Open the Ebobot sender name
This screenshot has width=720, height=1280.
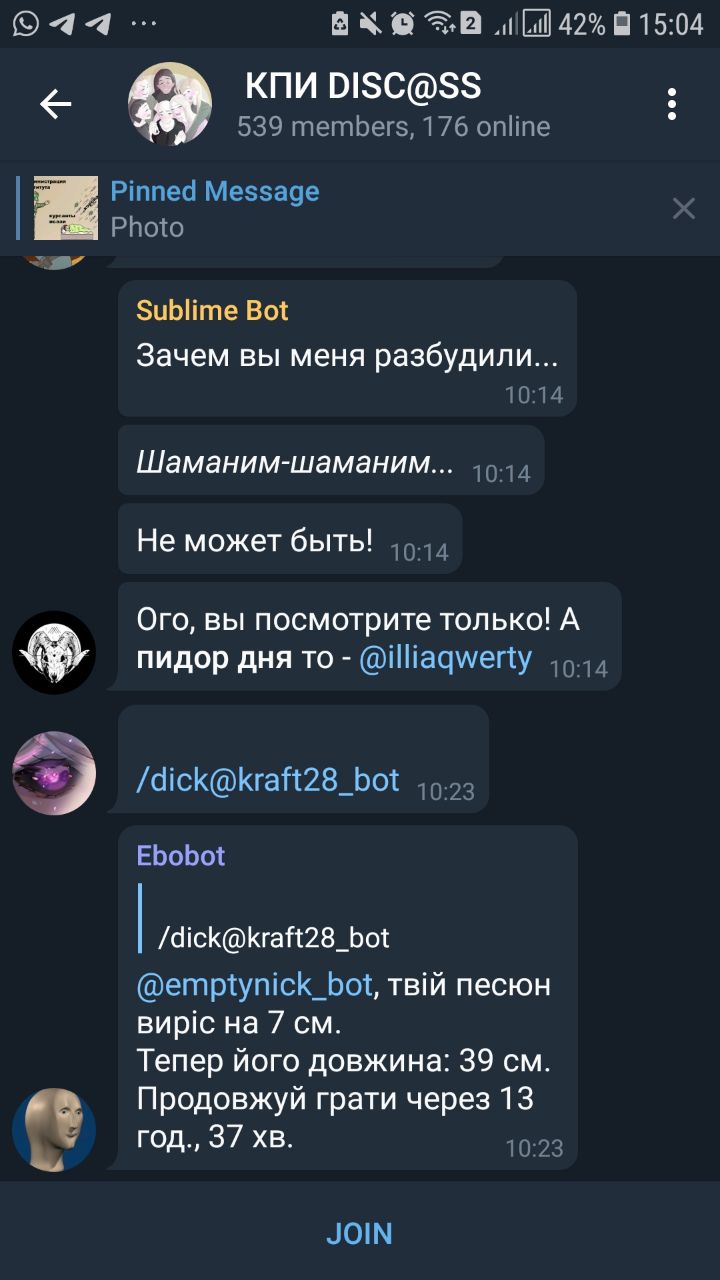click(181, 856)
